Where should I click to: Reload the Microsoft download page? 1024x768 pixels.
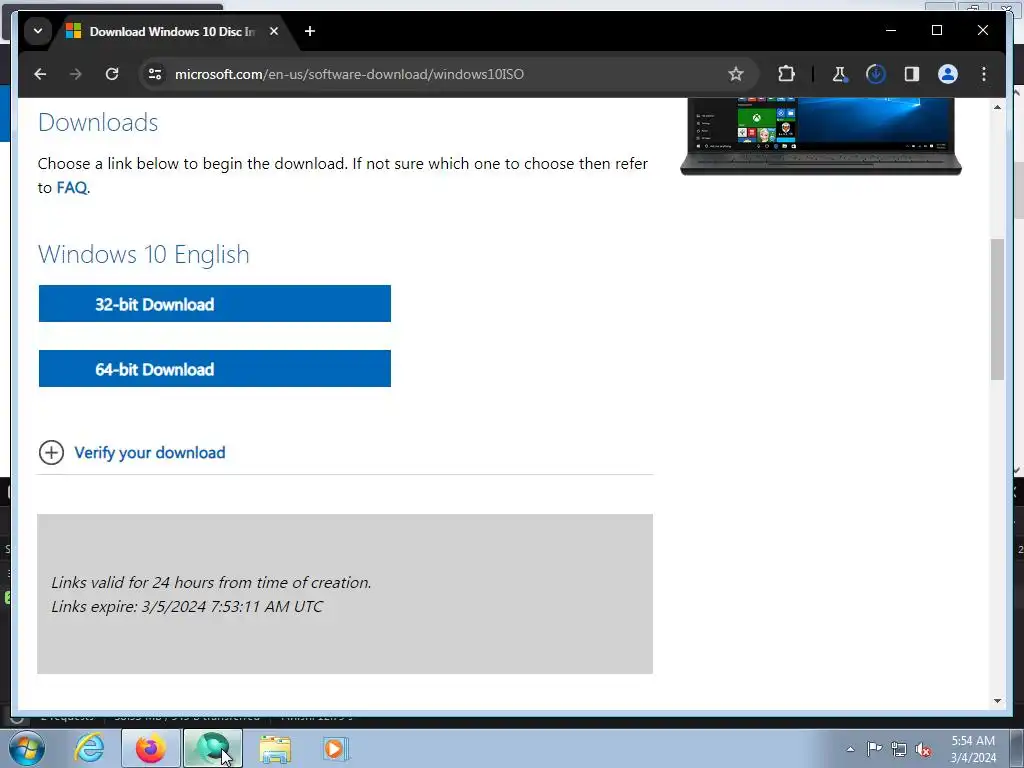[x=112, y=74]
